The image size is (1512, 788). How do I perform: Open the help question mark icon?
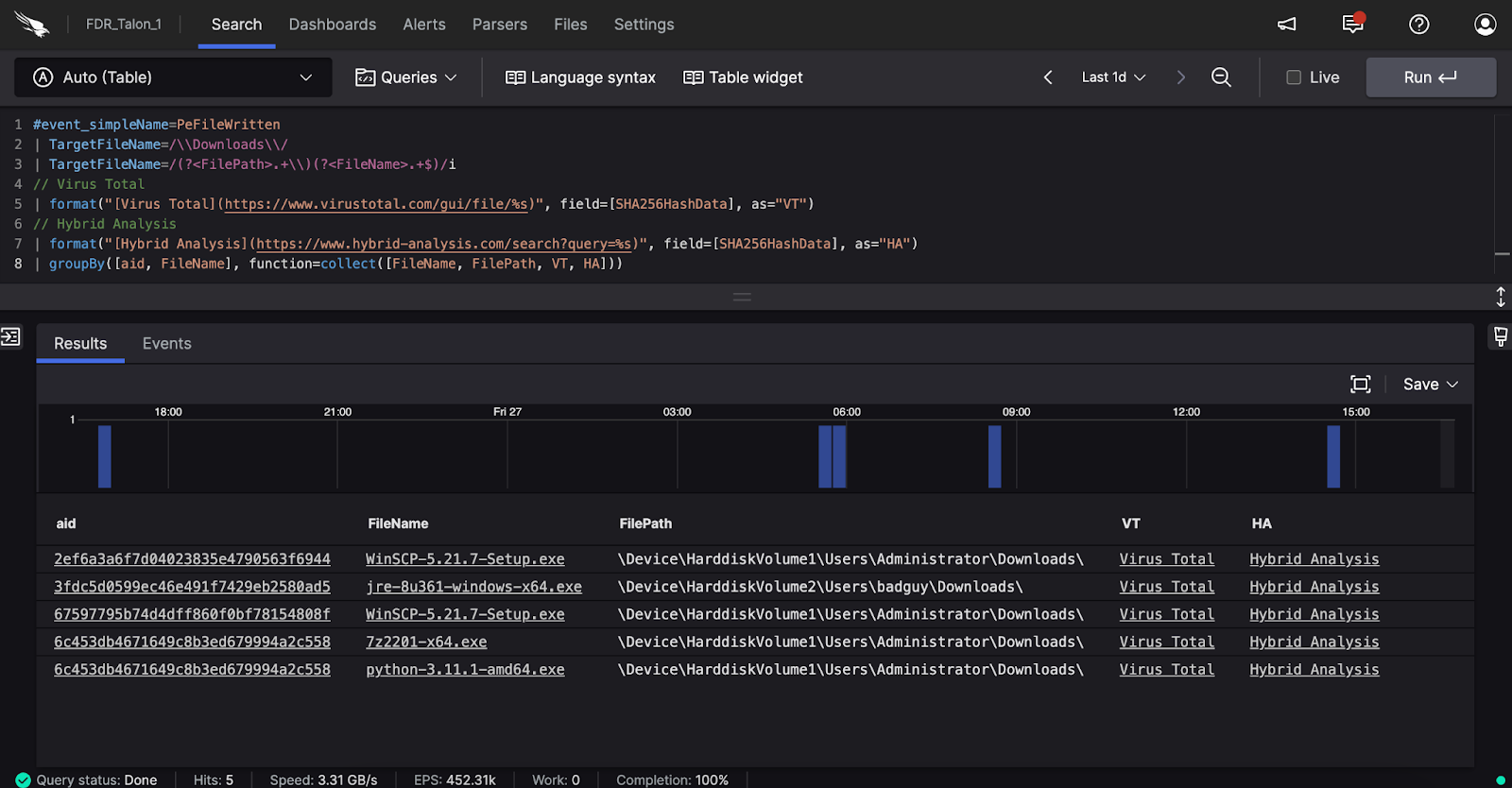(x=1419, y=25)
